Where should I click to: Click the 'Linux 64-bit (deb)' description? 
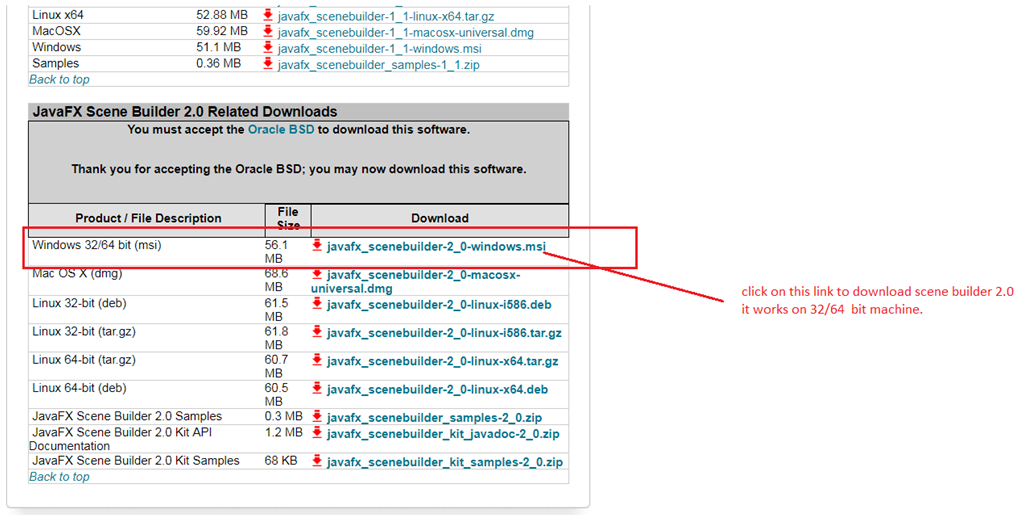point(79,388)
